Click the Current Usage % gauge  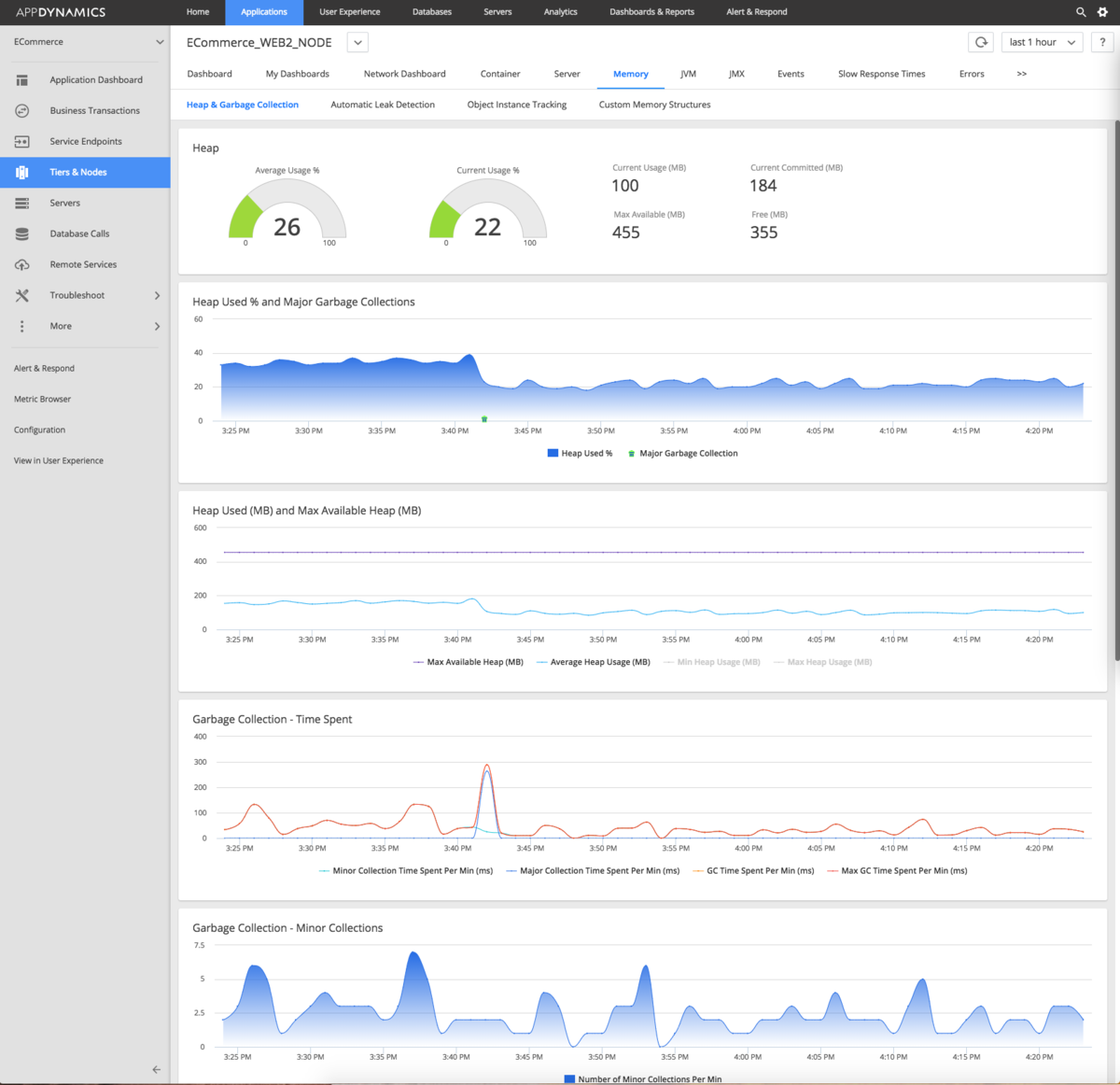click(487, 210)
